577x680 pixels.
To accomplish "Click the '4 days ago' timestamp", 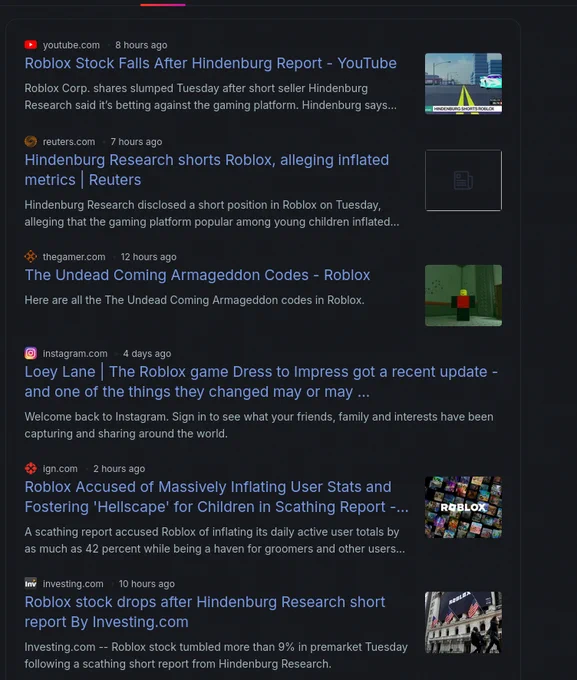I will [147, 353].
